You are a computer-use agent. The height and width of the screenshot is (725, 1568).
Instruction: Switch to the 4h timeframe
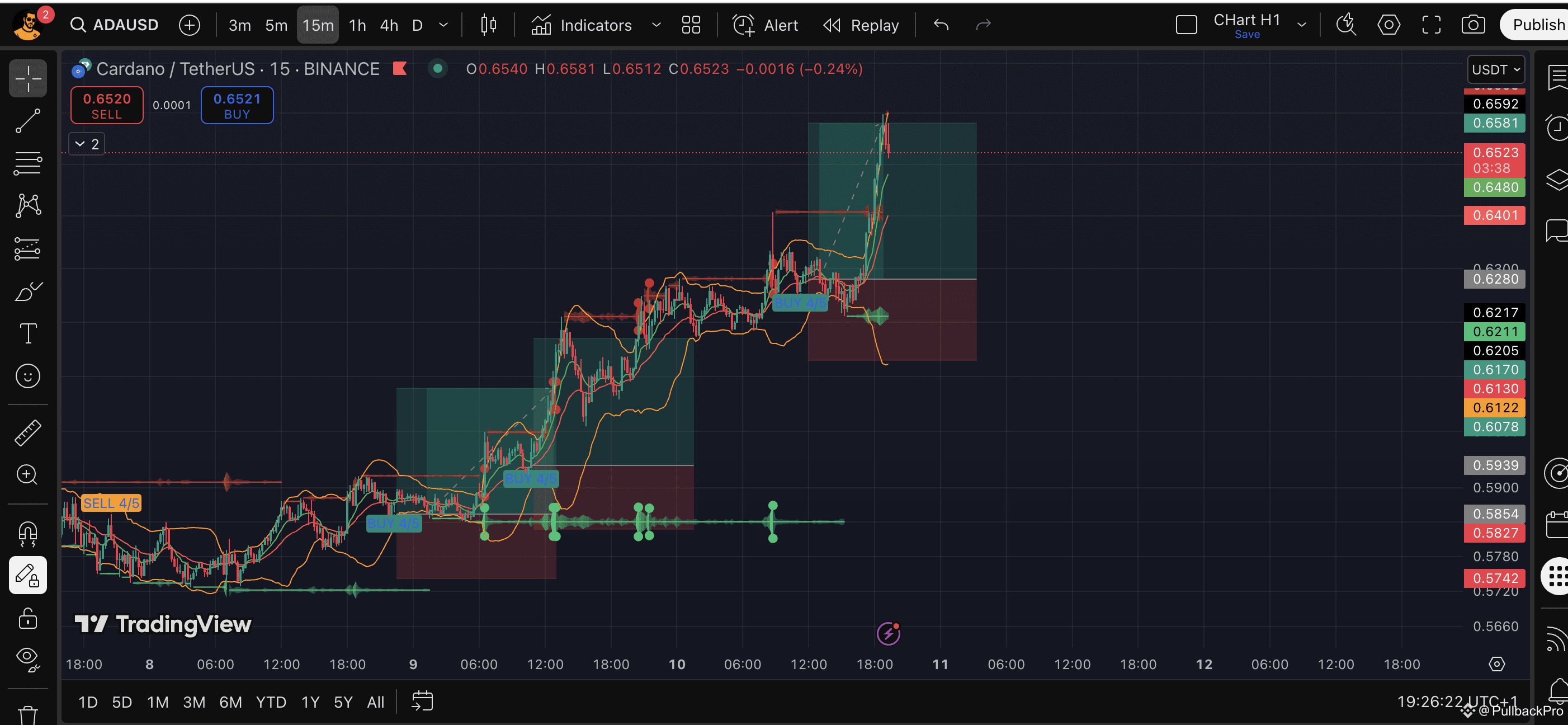[x=389, y=25]
